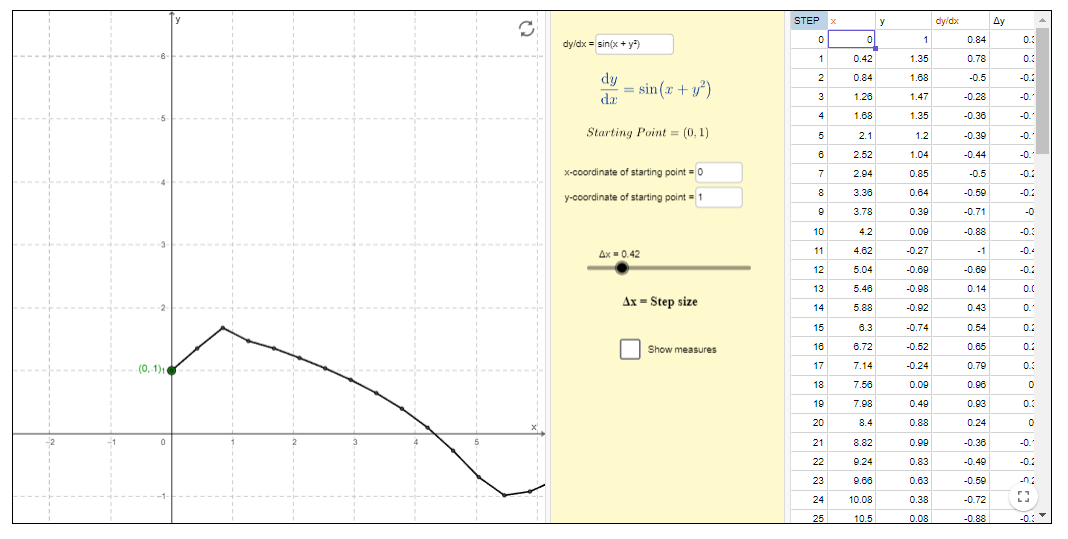Click y value 1.68 in step 2
This screenshot has width=1068, height=539.
tap(903, 78)
